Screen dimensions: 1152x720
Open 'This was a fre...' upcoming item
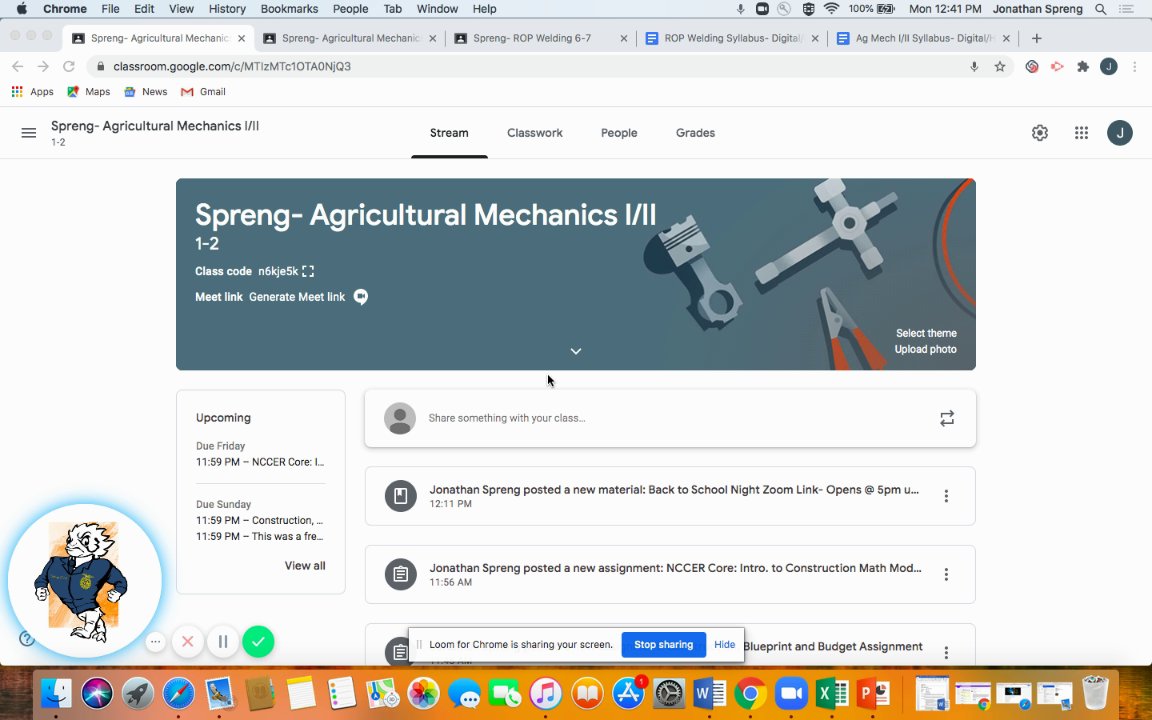(260, 536)
